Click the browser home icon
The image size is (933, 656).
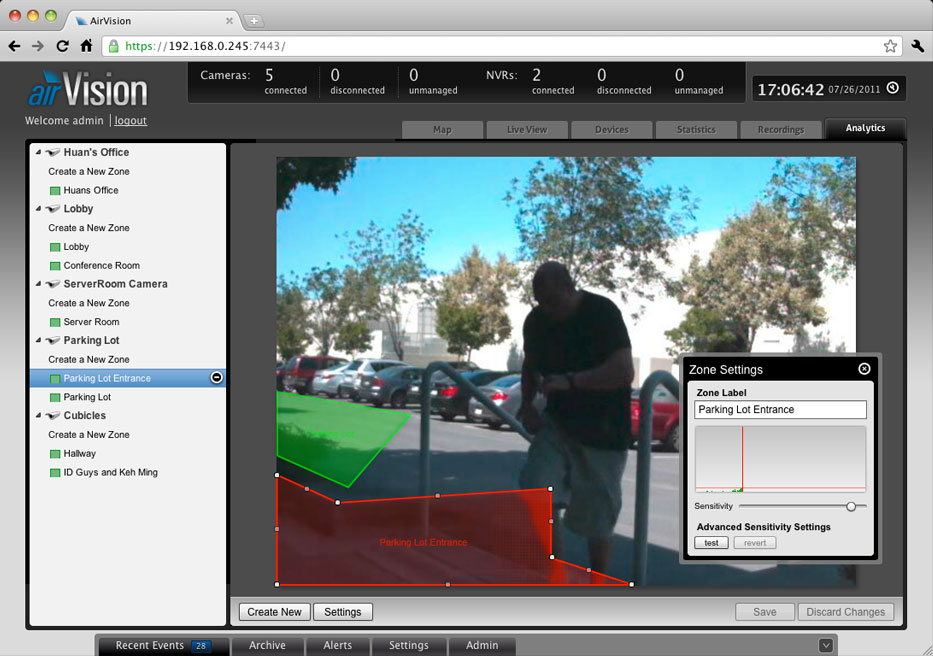tap(87, 46)
